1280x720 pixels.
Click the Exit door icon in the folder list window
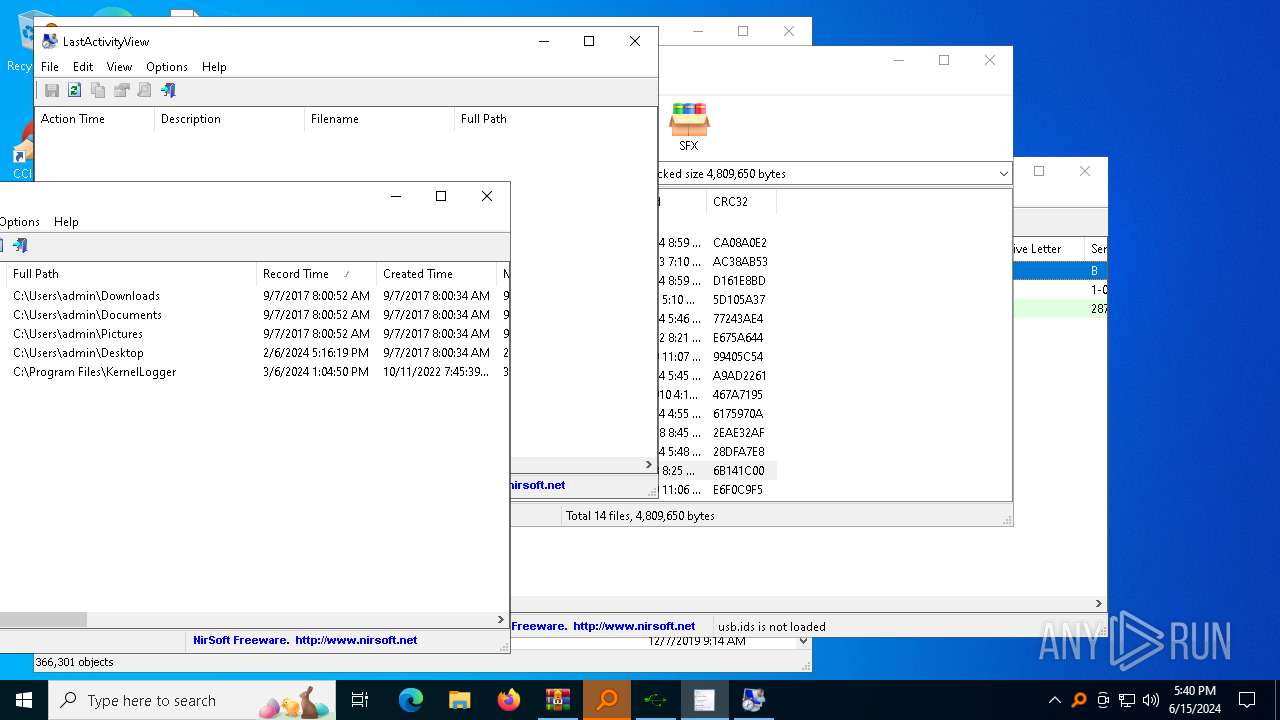pyautogui.click(x=20, y=245)
